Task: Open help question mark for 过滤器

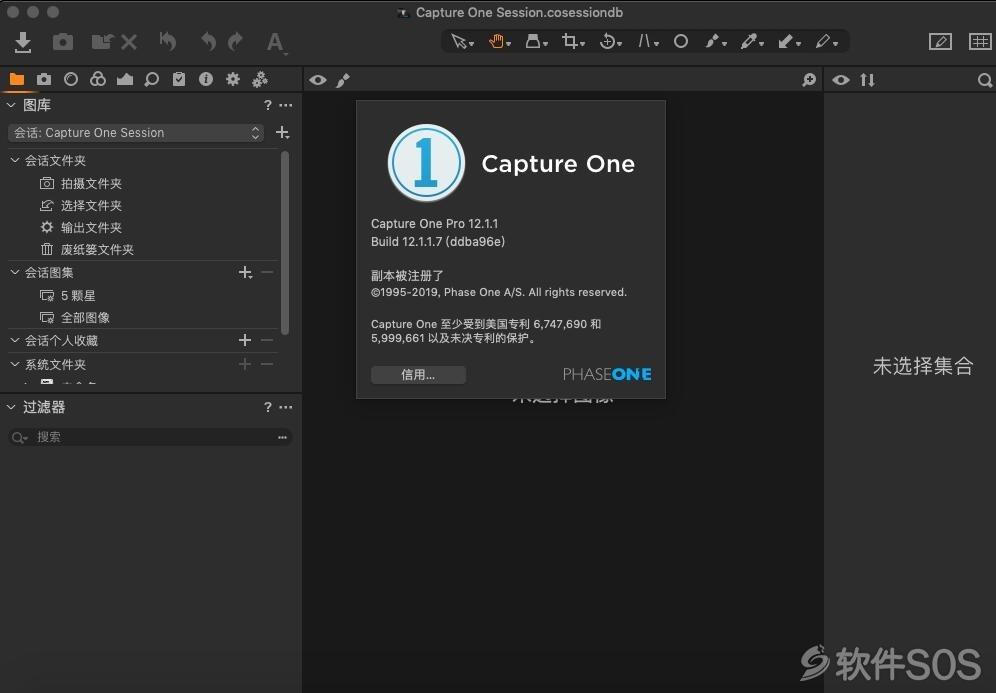Action: coord(268,407)
